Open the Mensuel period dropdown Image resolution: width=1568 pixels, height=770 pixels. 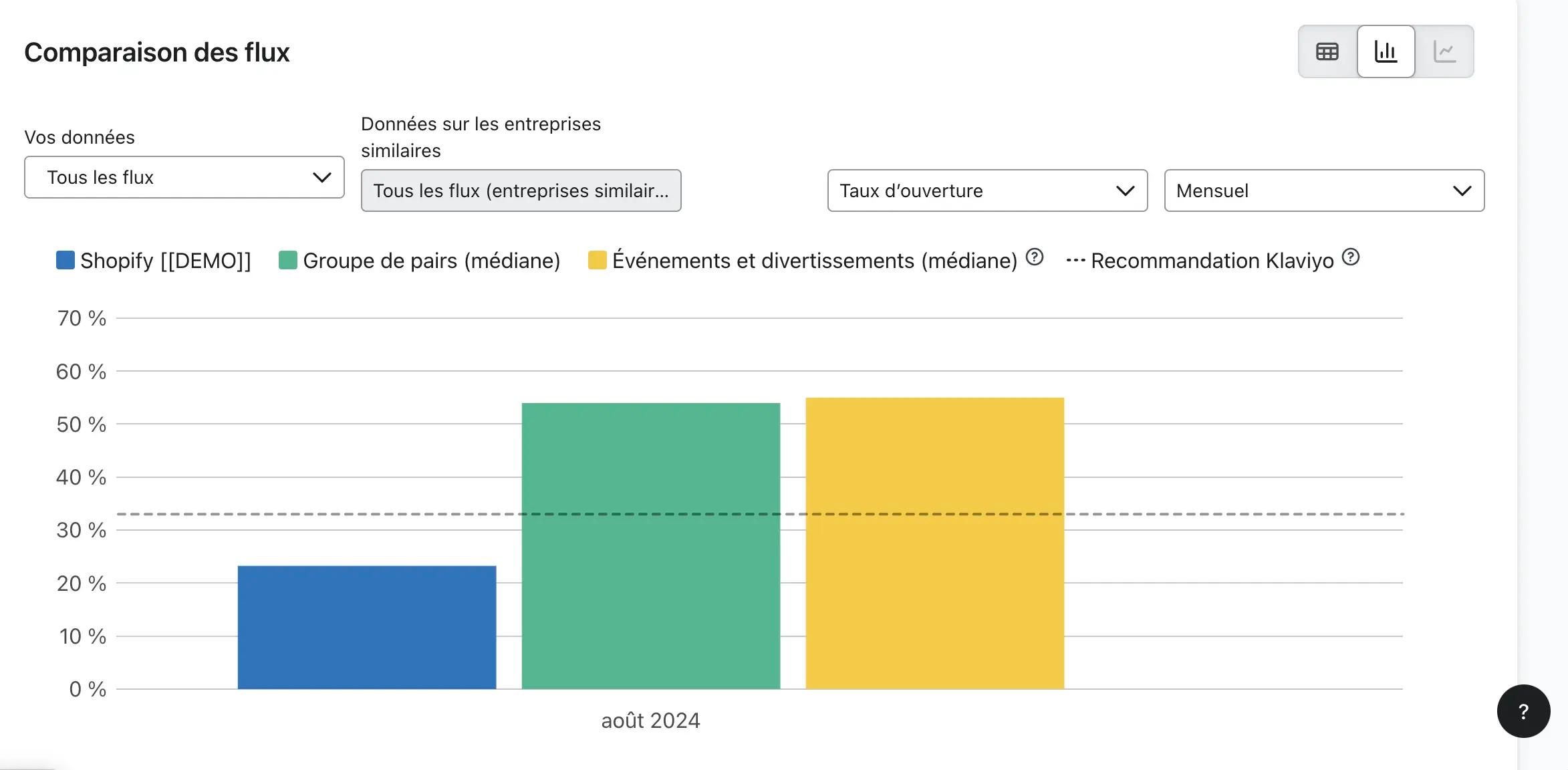pyautogui.click(x=1324, y=190)
